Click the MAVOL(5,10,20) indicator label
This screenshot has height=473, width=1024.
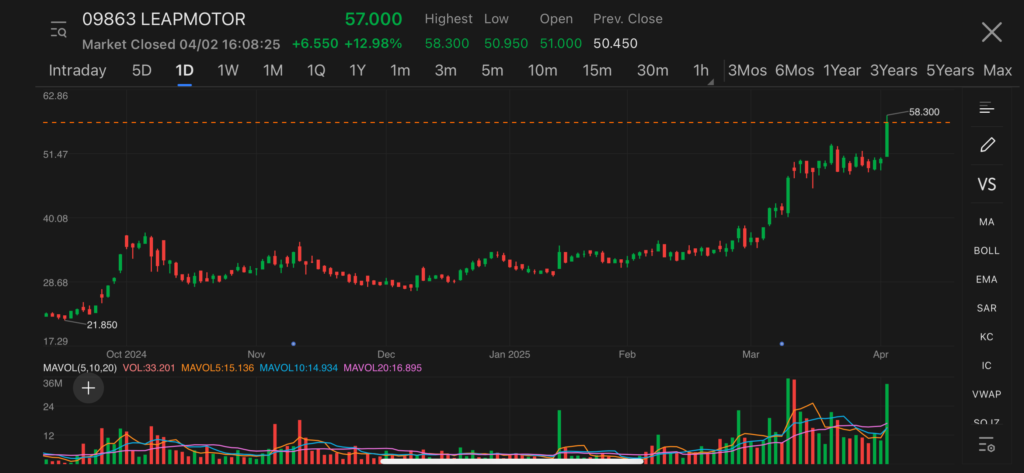click(x=80, y=368)
